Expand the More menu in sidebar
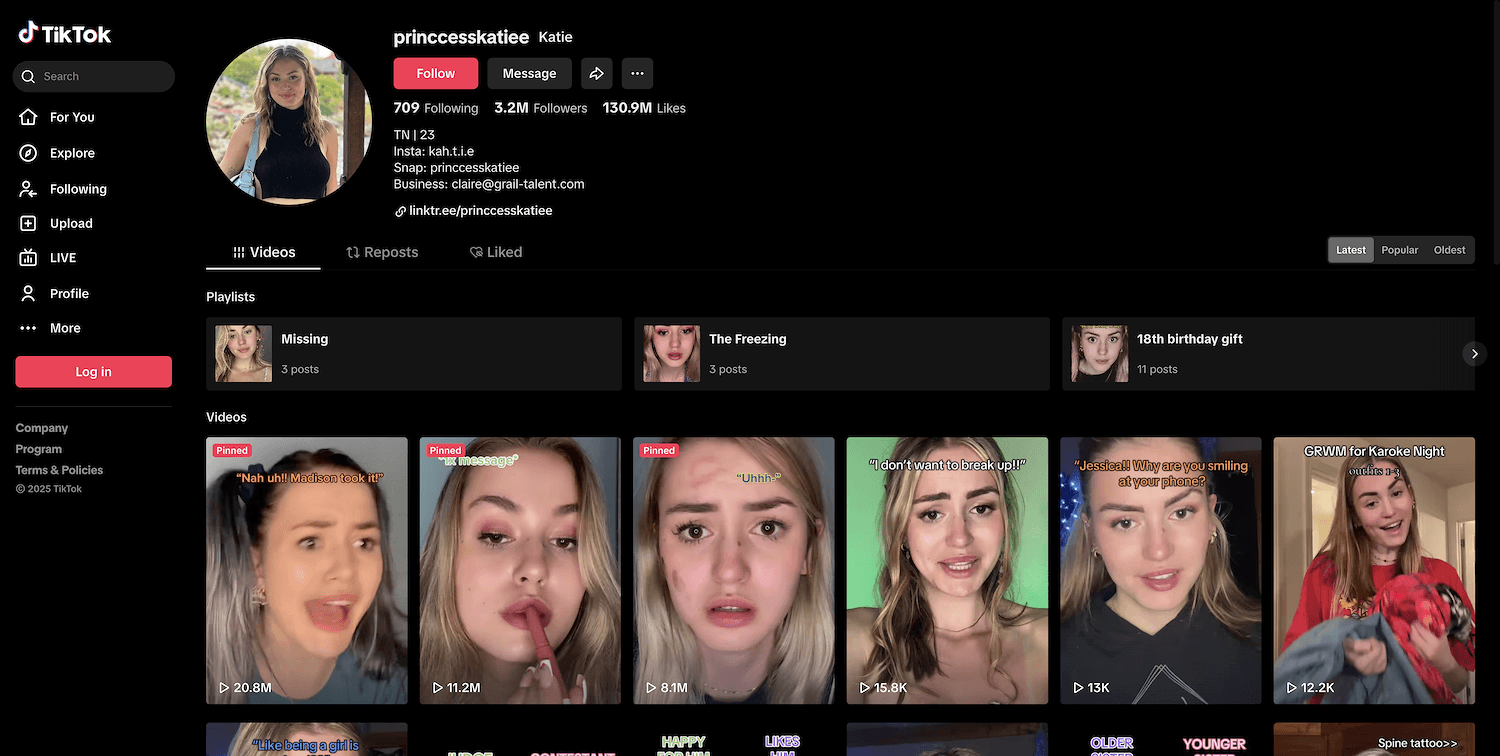 (64, 328)
